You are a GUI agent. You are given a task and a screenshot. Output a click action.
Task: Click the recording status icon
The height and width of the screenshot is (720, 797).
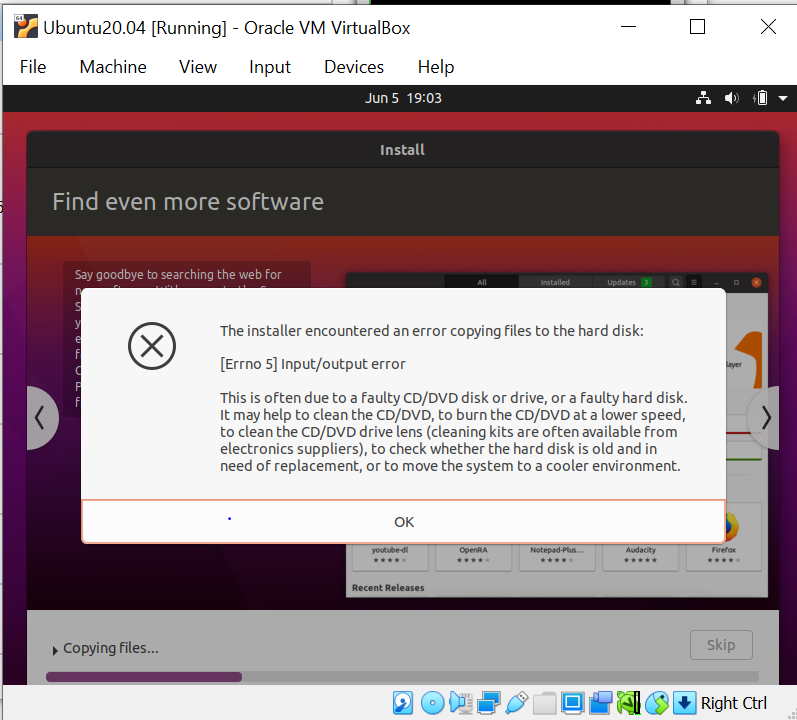click(601, 703)
